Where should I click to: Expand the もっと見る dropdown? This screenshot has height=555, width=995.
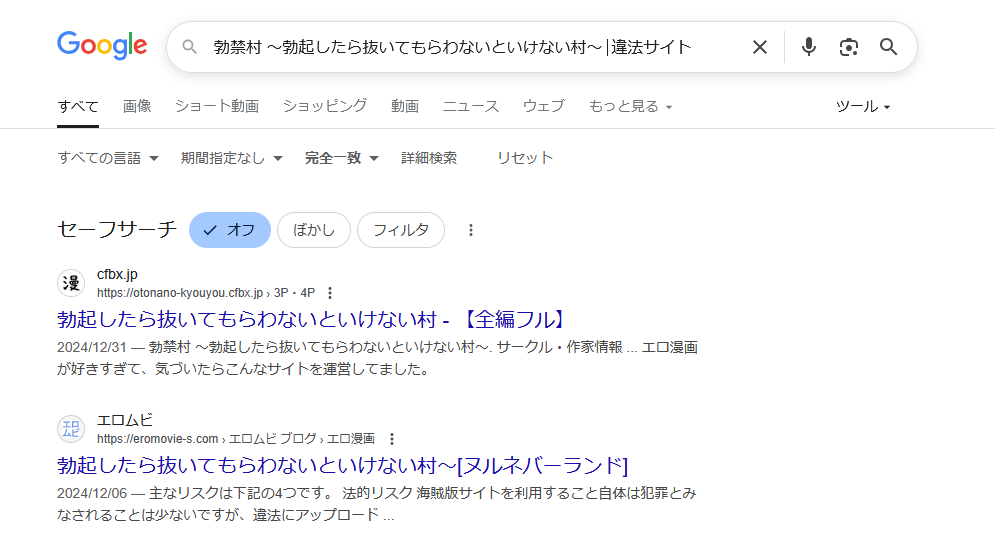pyautogui.click(x=630, y=106)
